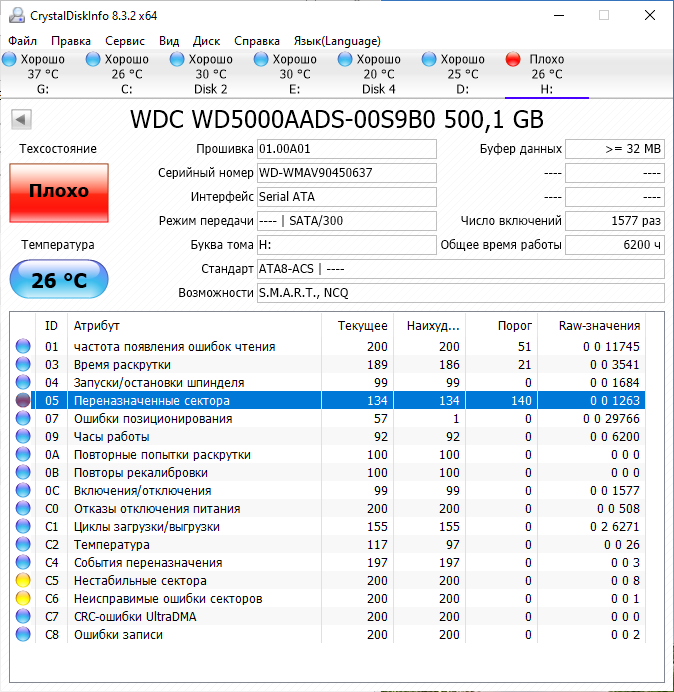Image resolution: width=674 pixels, height=692 pixels.
Task: Click status orb of Включения/отключения row
Action: (23, 490)
